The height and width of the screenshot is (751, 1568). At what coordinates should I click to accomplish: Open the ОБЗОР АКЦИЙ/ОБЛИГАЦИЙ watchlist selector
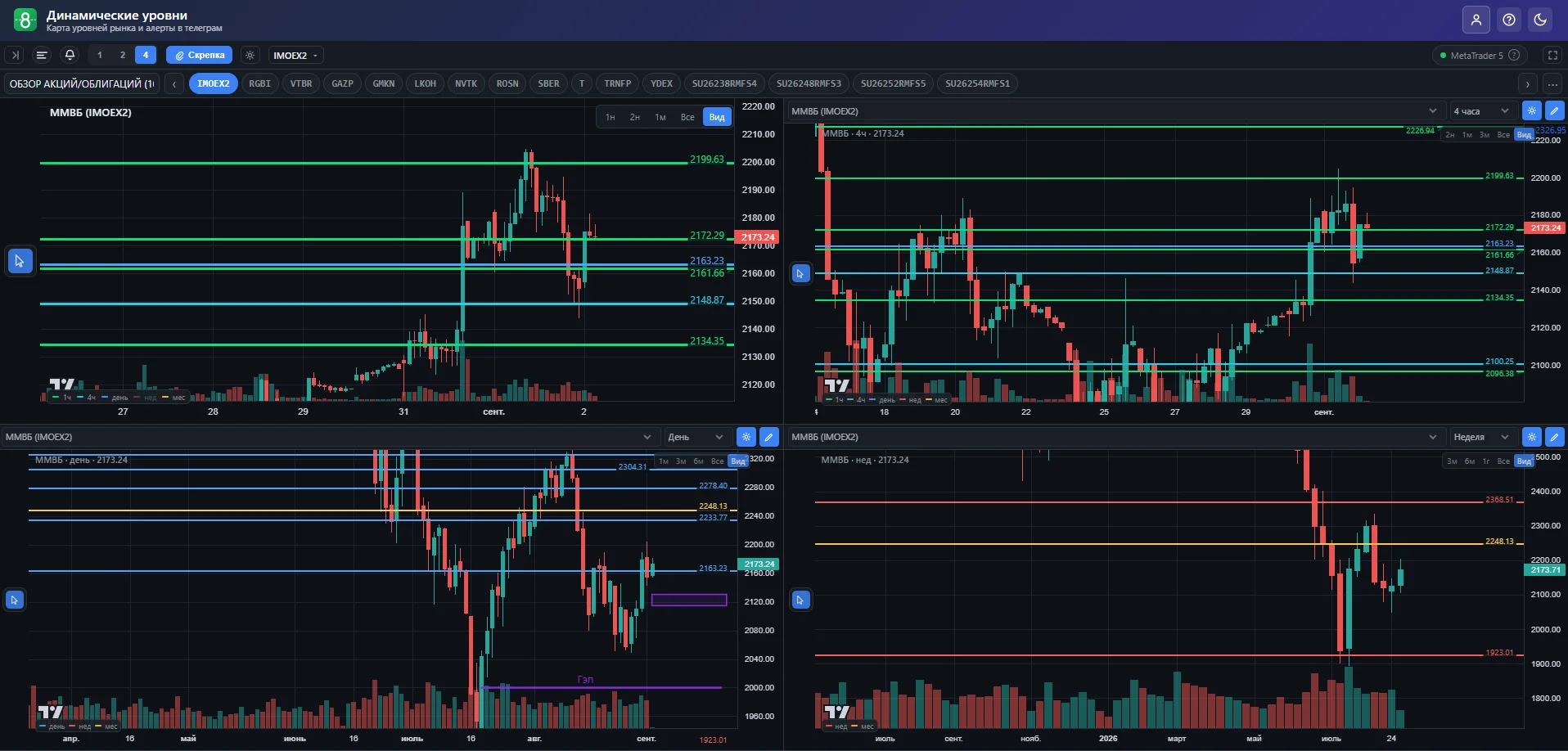point(81,83)
